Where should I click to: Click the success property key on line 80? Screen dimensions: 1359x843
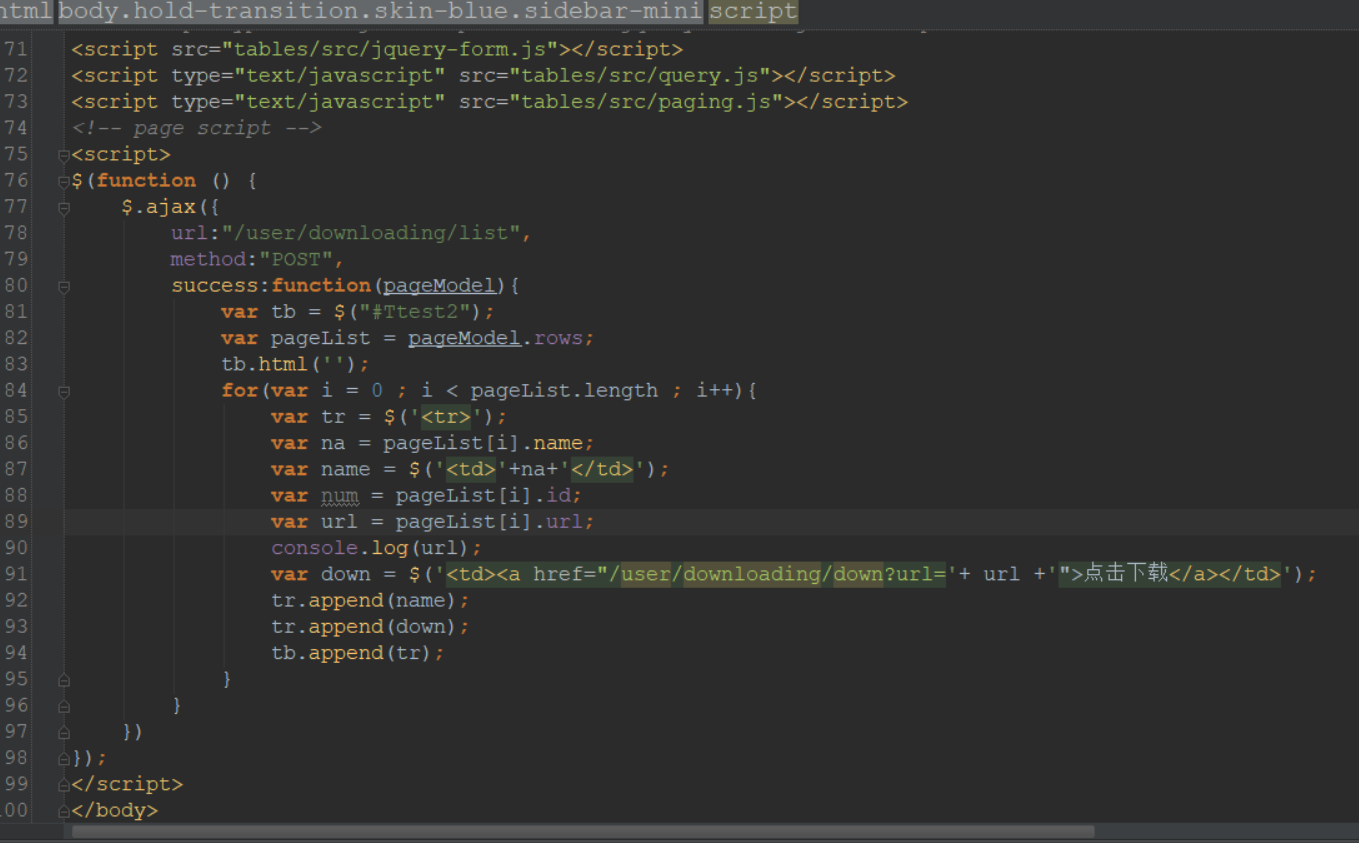coord(215,285)
